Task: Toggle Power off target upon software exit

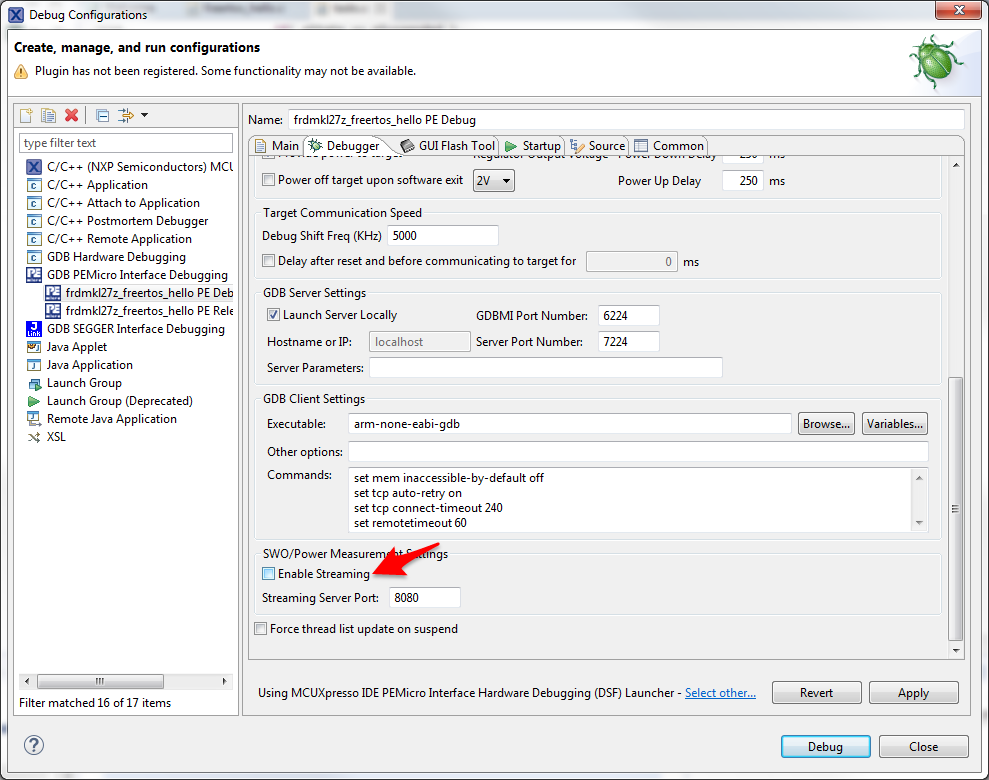Action: pos(269,180)
